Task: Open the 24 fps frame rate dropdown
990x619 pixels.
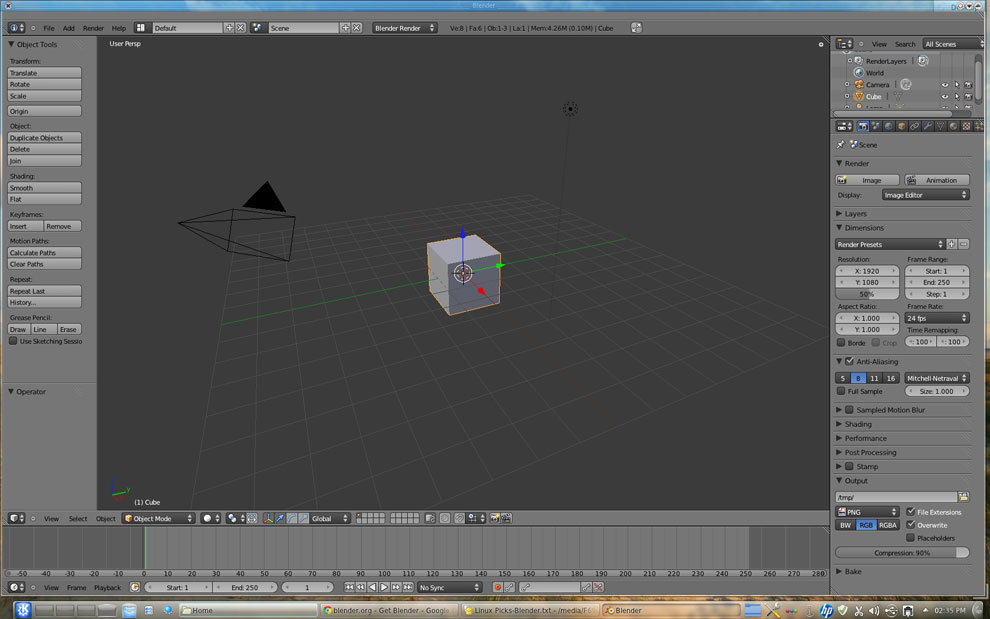Action: (936, 318)
